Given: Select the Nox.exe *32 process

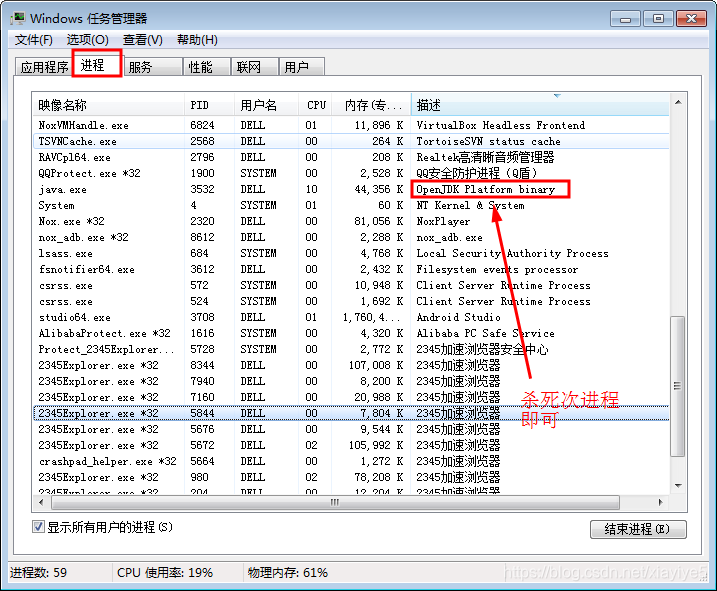Looking at the screenshot, I should [x=351, y=221].
